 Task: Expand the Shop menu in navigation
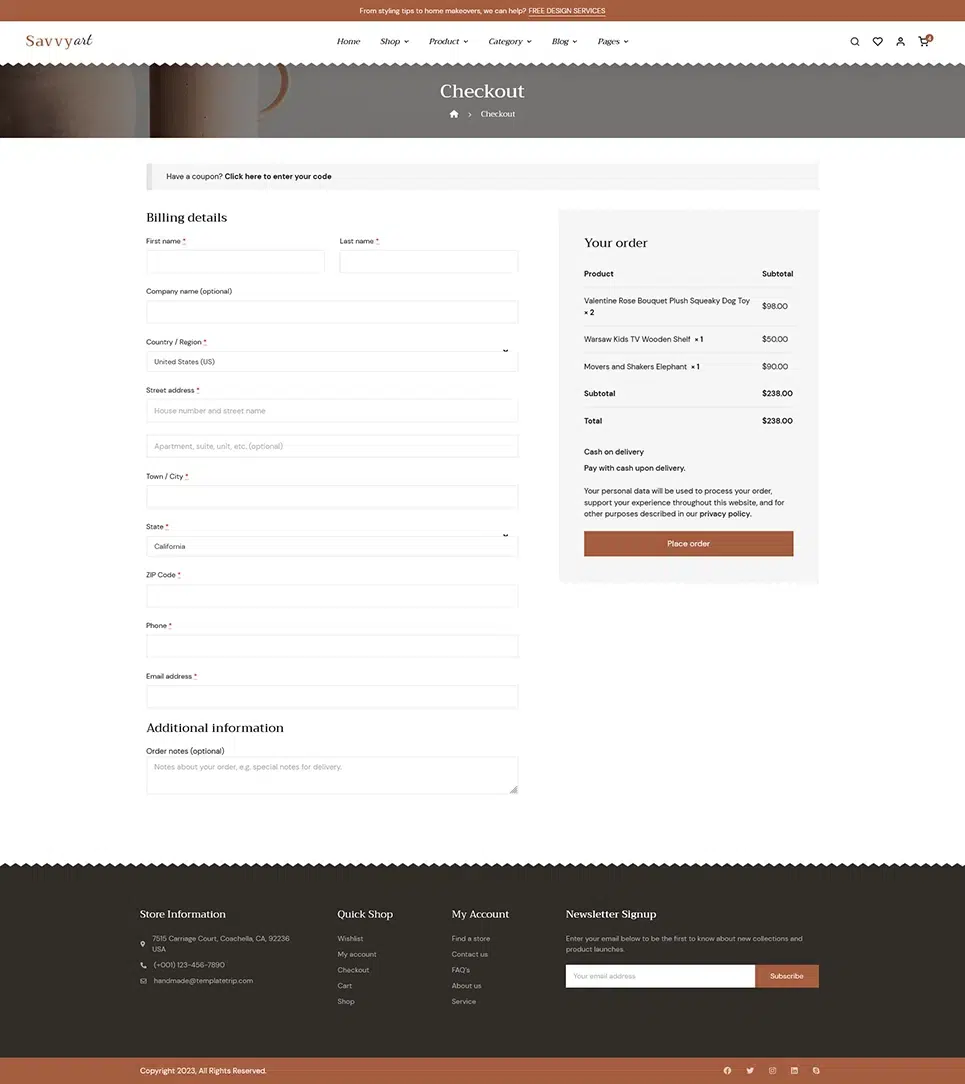pyautogui.click(x=394, y=42)
